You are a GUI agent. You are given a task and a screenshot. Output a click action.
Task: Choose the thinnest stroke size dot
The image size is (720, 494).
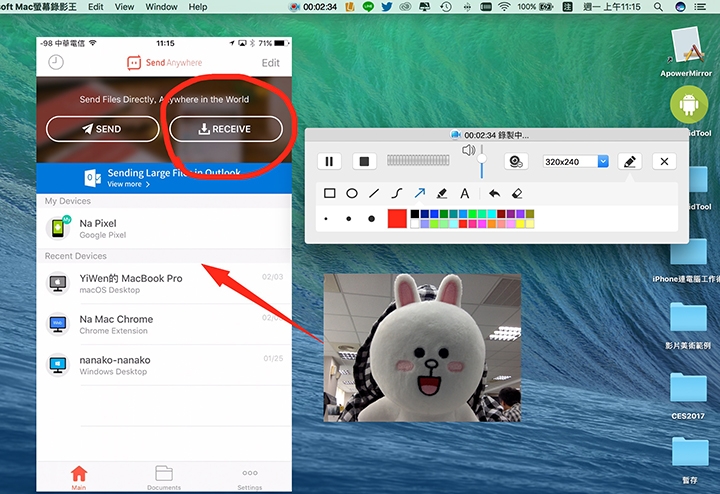(326, 219)
